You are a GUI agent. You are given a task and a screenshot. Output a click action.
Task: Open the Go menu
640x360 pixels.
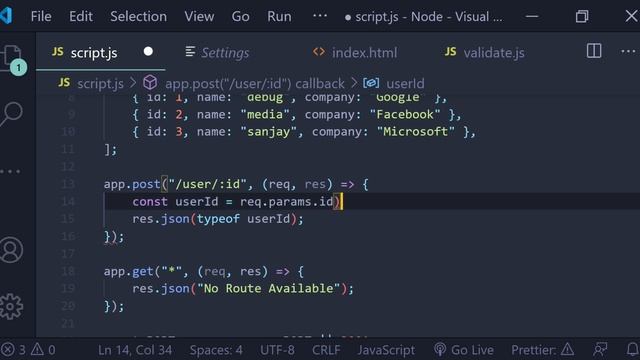pyautogui.click(x=240, y=17)
